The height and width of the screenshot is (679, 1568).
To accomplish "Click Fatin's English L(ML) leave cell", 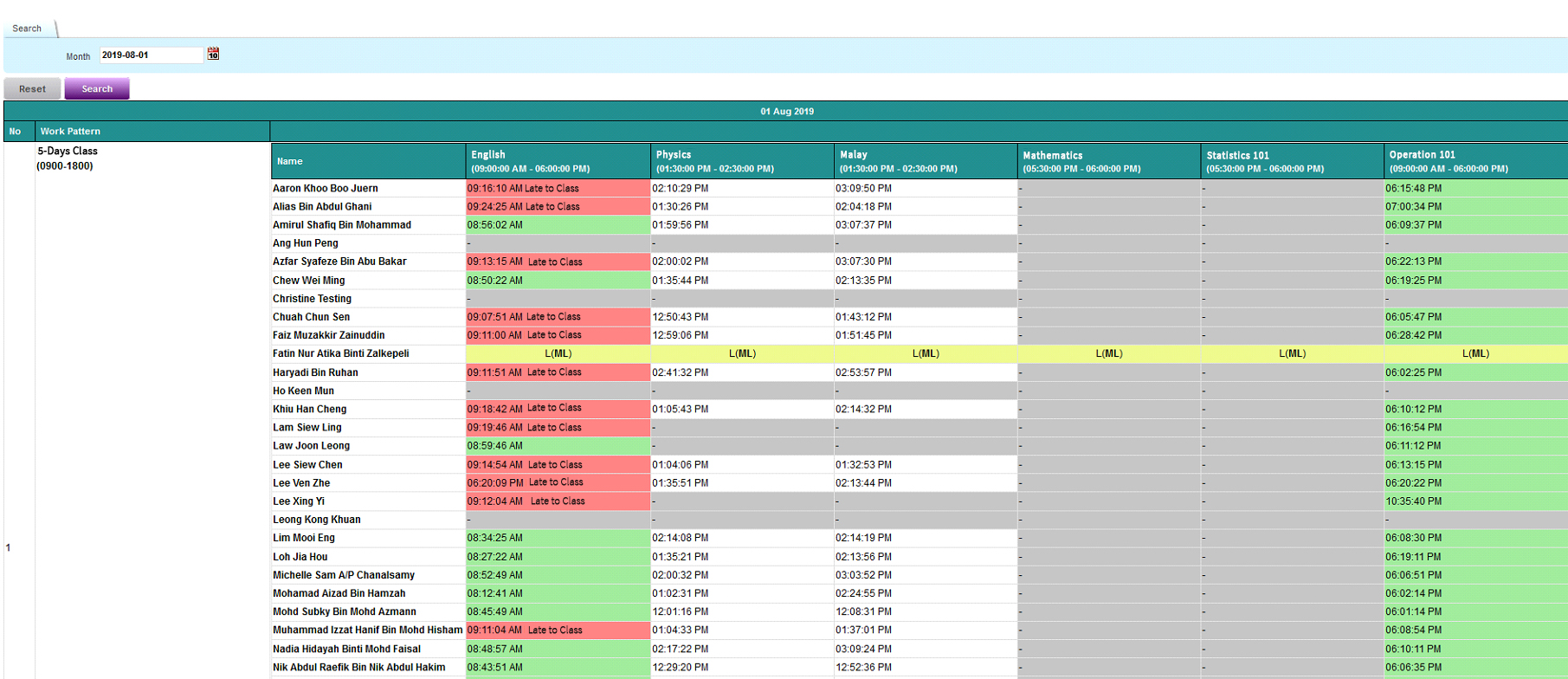I will [558, 353].
